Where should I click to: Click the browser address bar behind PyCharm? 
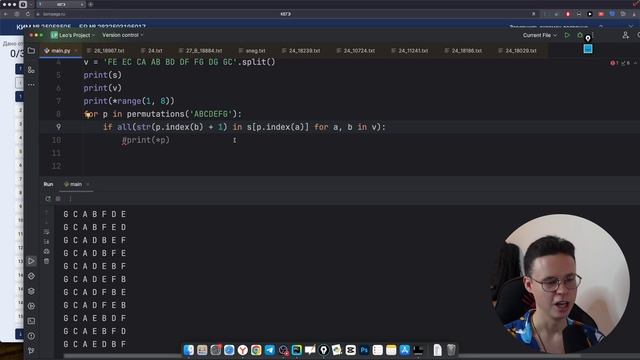point(286,14)
